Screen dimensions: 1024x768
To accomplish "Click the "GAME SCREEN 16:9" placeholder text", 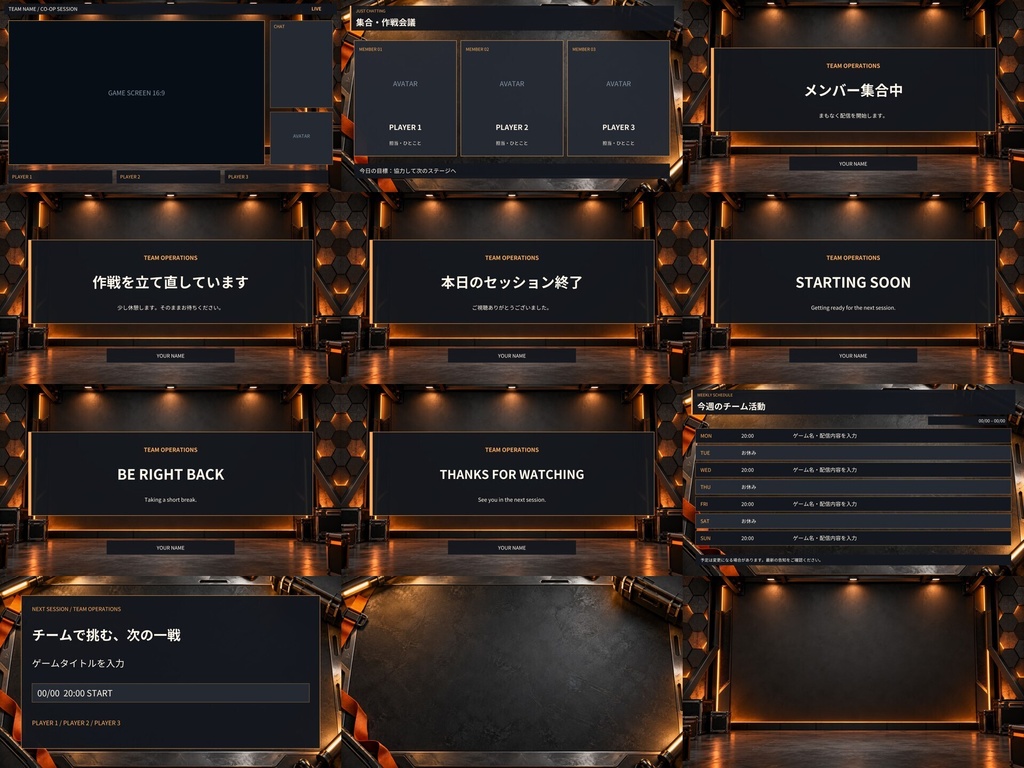I will point(136,93).
